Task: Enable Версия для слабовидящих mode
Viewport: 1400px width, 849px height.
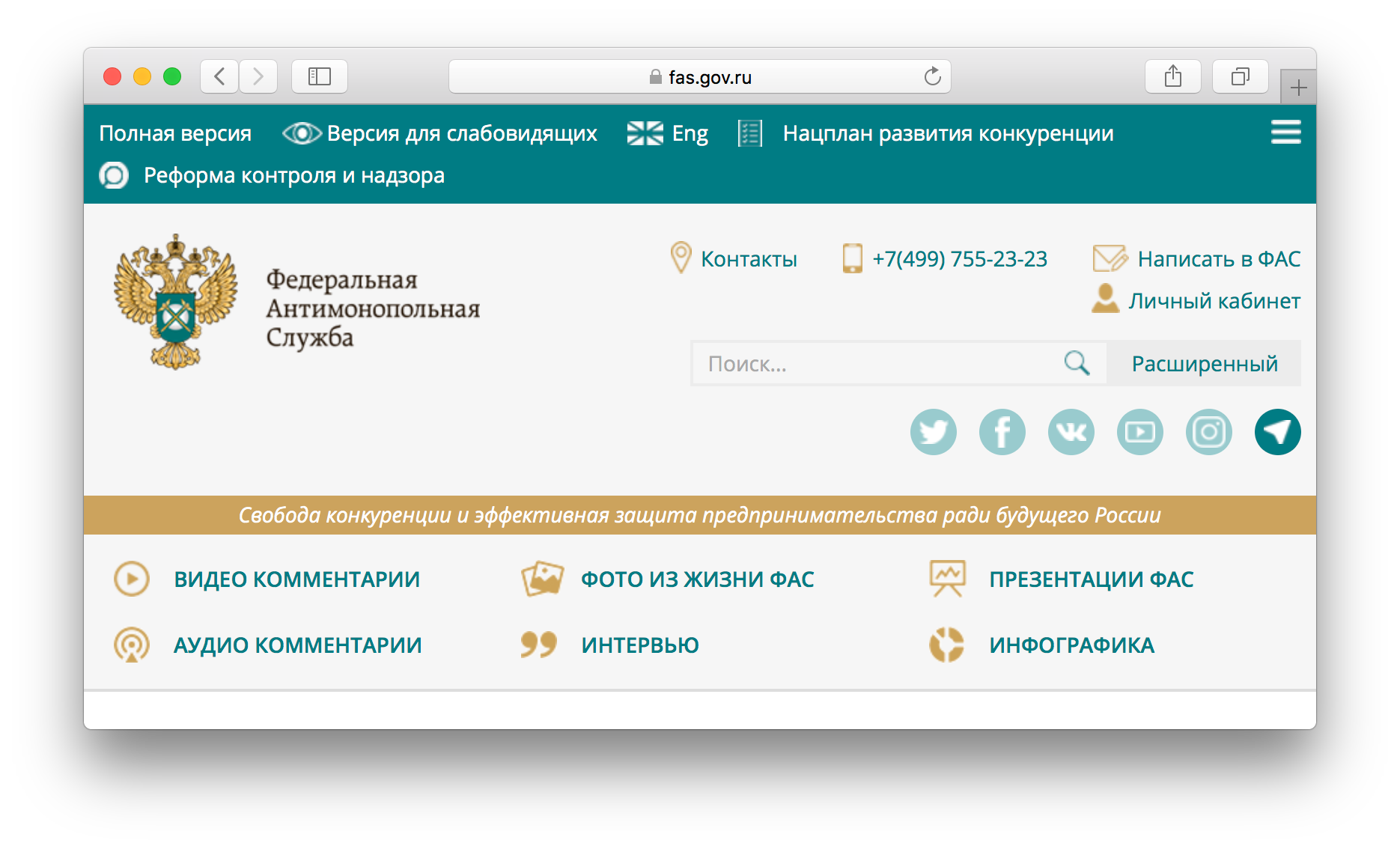Action: coord(440,133)
